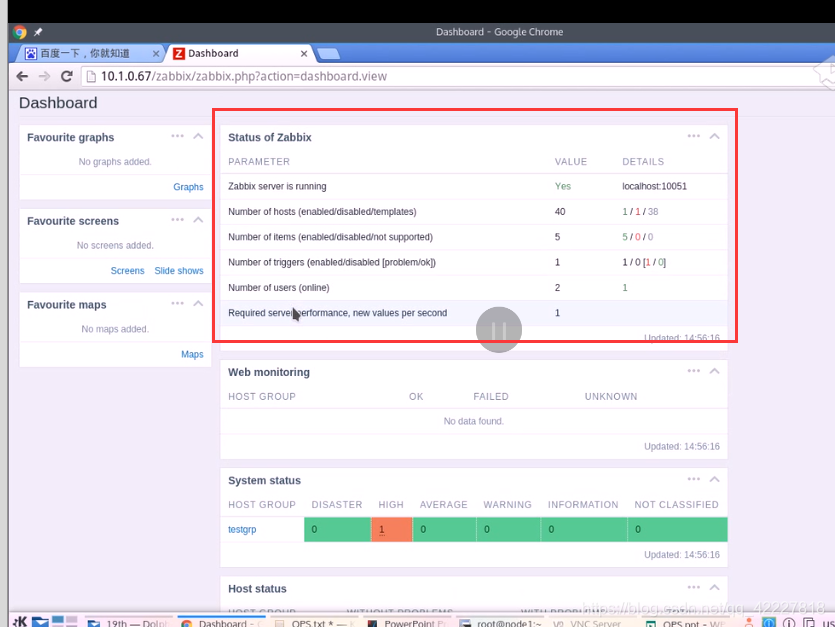Open Web monitoring options menu
Screen dimensions: 835x627
[x=693, y=371]
